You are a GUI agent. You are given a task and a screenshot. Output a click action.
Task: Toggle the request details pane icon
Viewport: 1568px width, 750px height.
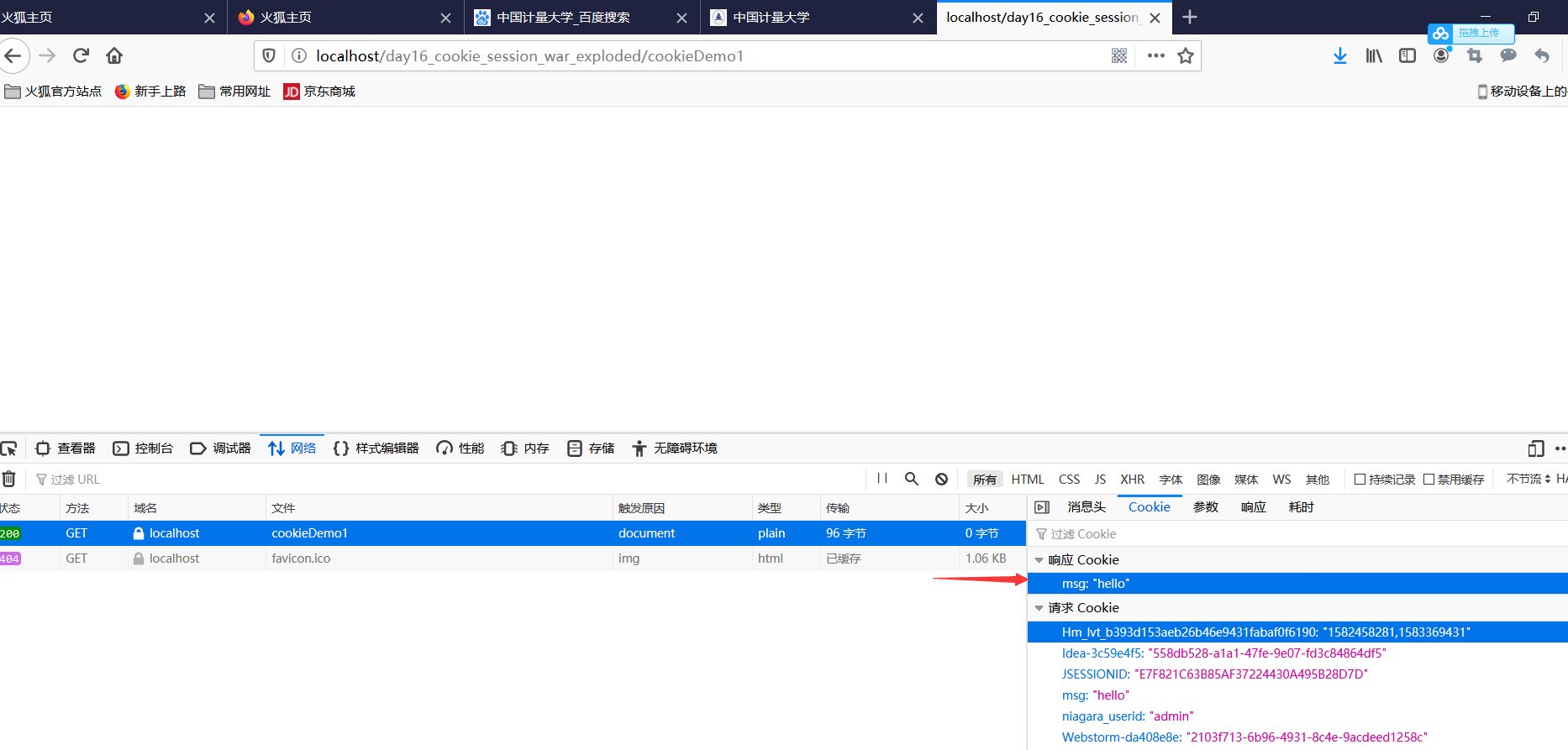point(1042,507)
